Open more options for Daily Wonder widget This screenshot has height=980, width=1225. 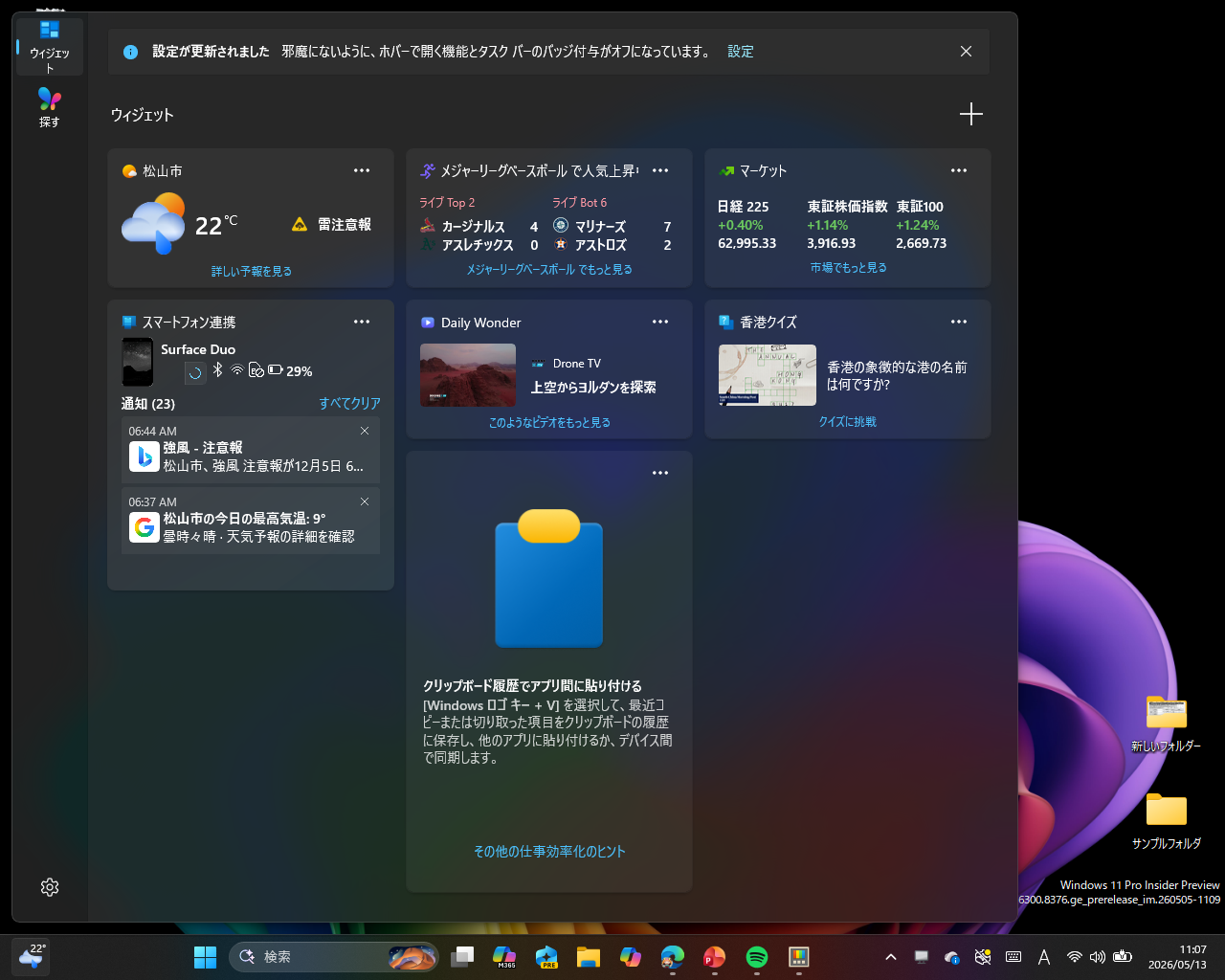coord(660,322)
